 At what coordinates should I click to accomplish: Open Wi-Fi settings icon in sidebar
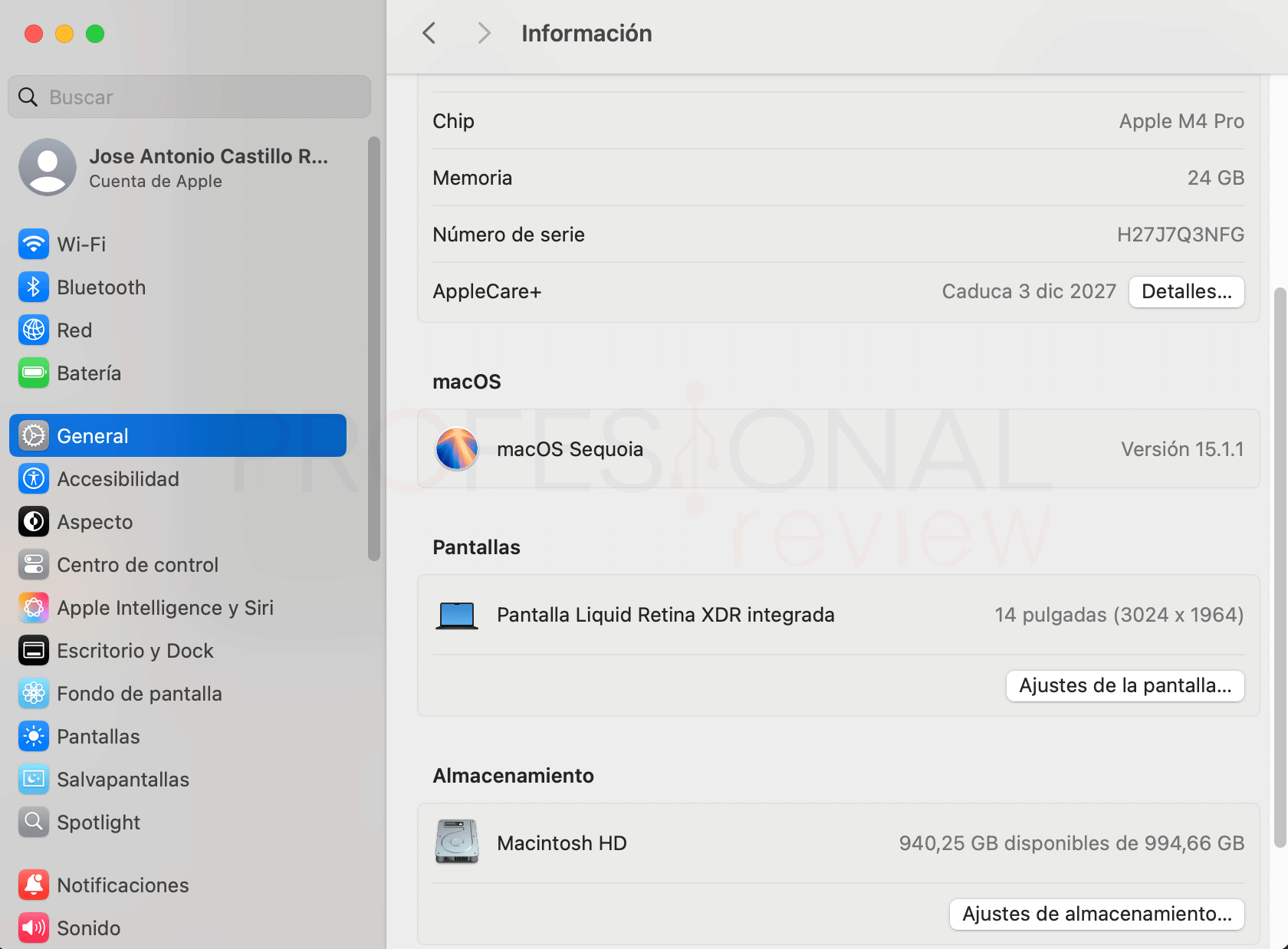pos(34,245)
